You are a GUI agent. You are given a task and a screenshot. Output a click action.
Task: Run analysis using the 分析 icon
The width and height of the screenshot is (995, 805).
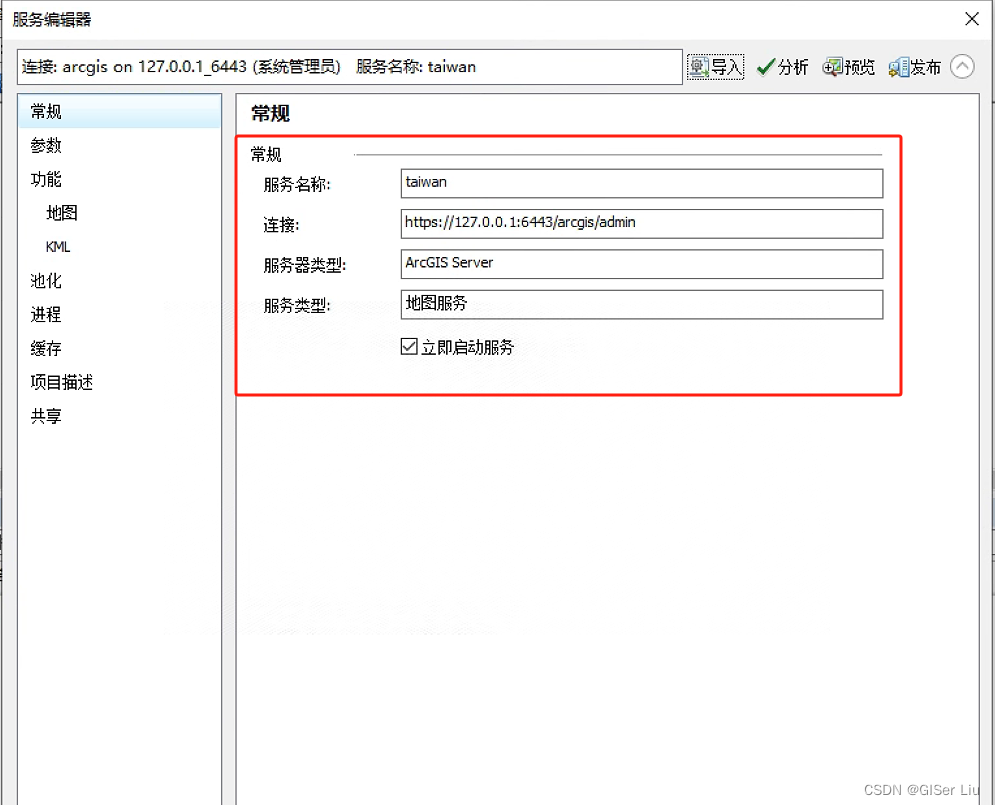tap(783, 66)
